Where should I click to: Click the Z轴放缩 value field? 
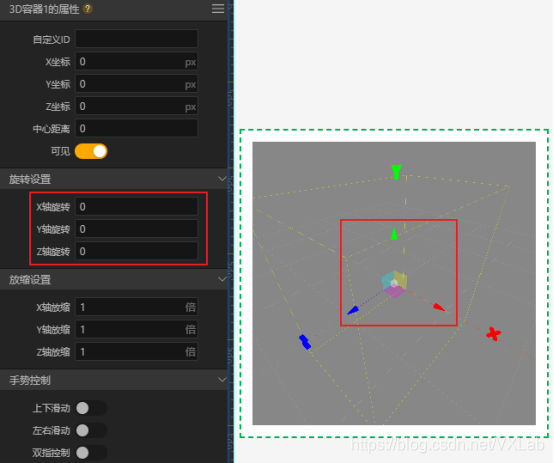point(136,352)
